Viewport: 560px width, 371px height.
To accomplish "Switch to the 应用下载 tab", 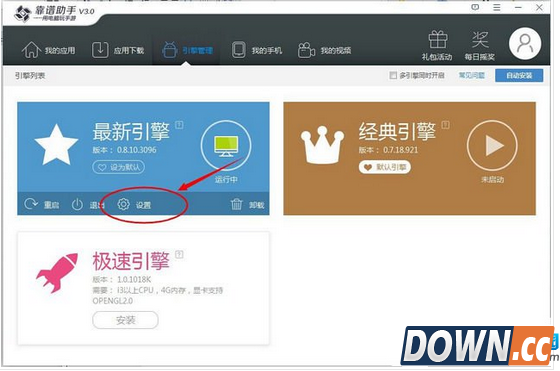I will 118,50.
